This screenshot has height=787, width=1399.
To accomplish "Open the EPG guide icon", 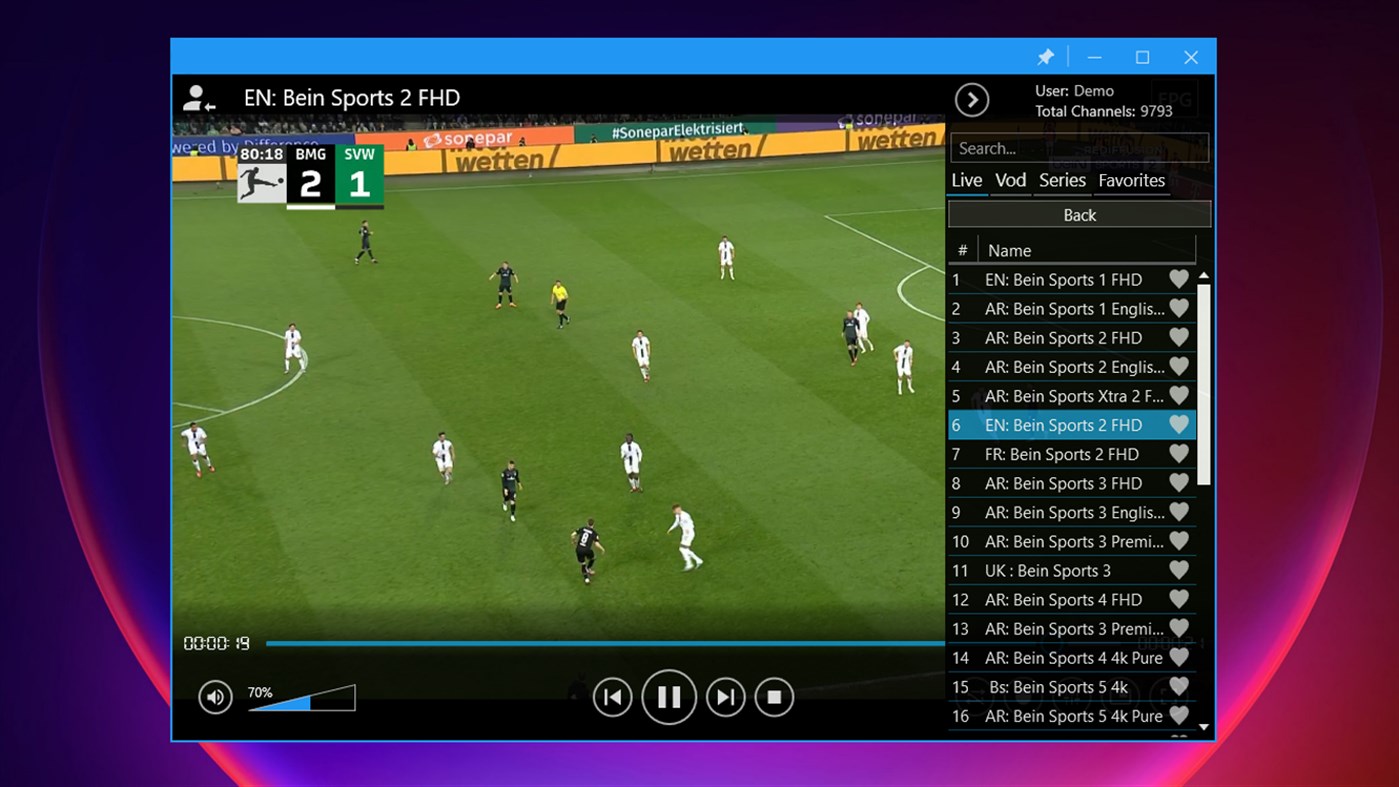I will (1175, 97).
